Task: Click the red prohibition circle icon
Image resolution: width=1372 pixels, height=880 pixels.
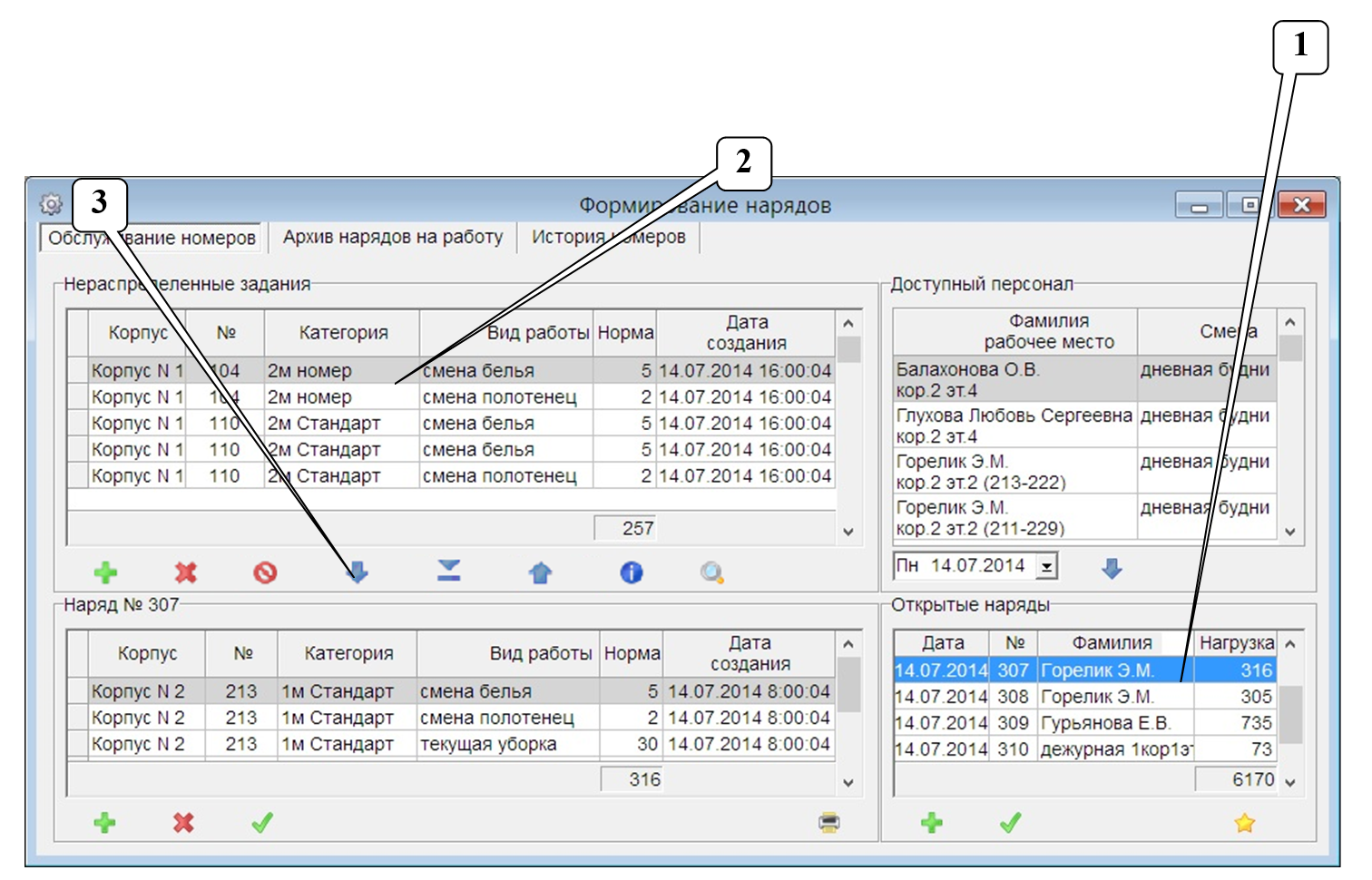Action: [x=265, y=572]
